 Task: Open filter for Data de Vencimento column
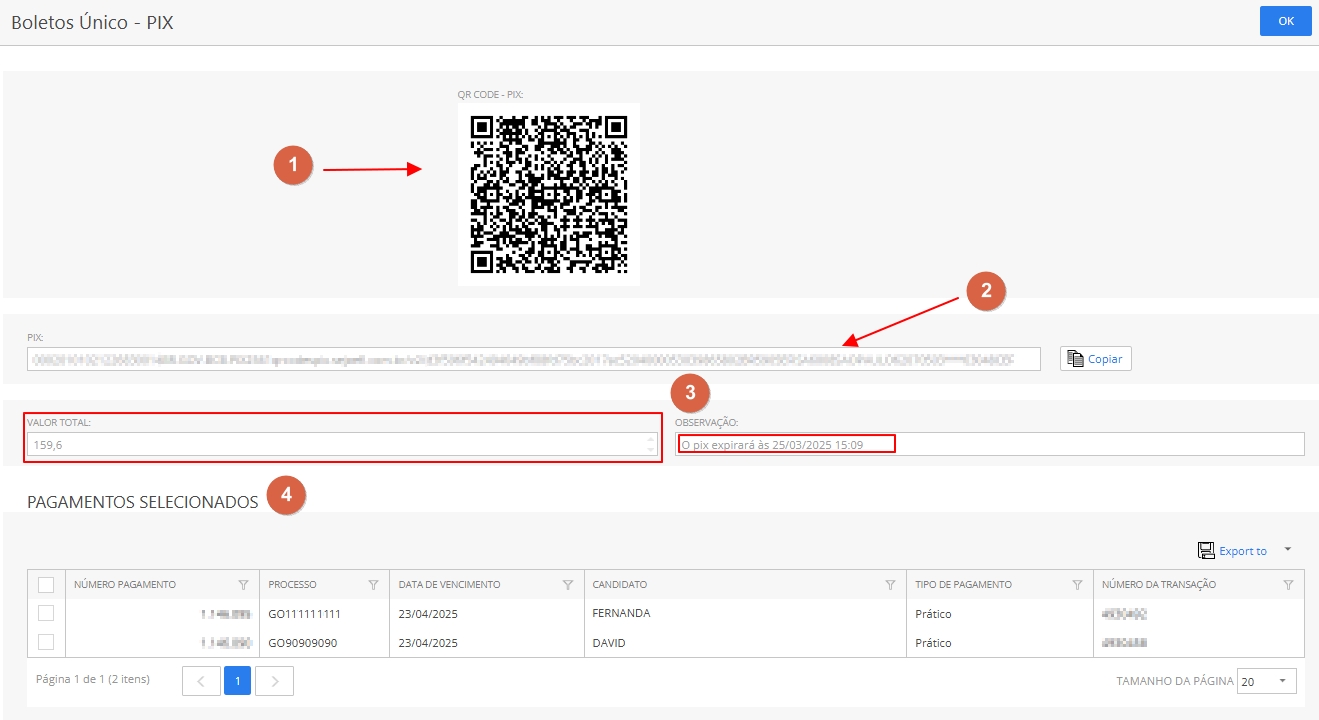coord(567,585)
